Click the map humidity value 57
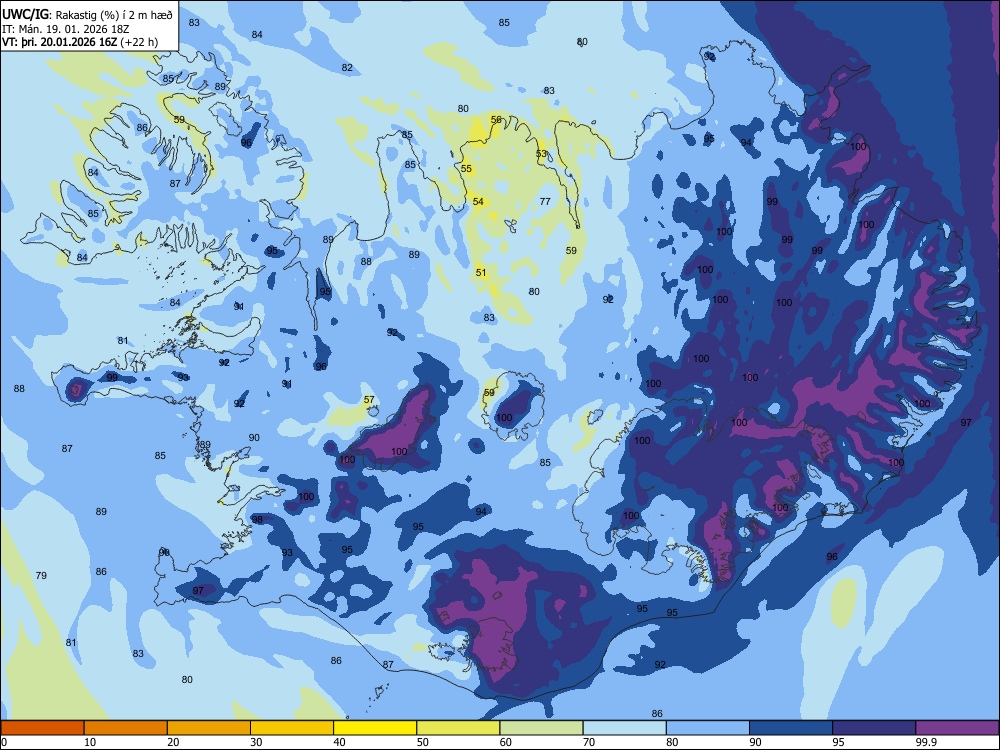 pyautogui.click(x=369, y=400)
